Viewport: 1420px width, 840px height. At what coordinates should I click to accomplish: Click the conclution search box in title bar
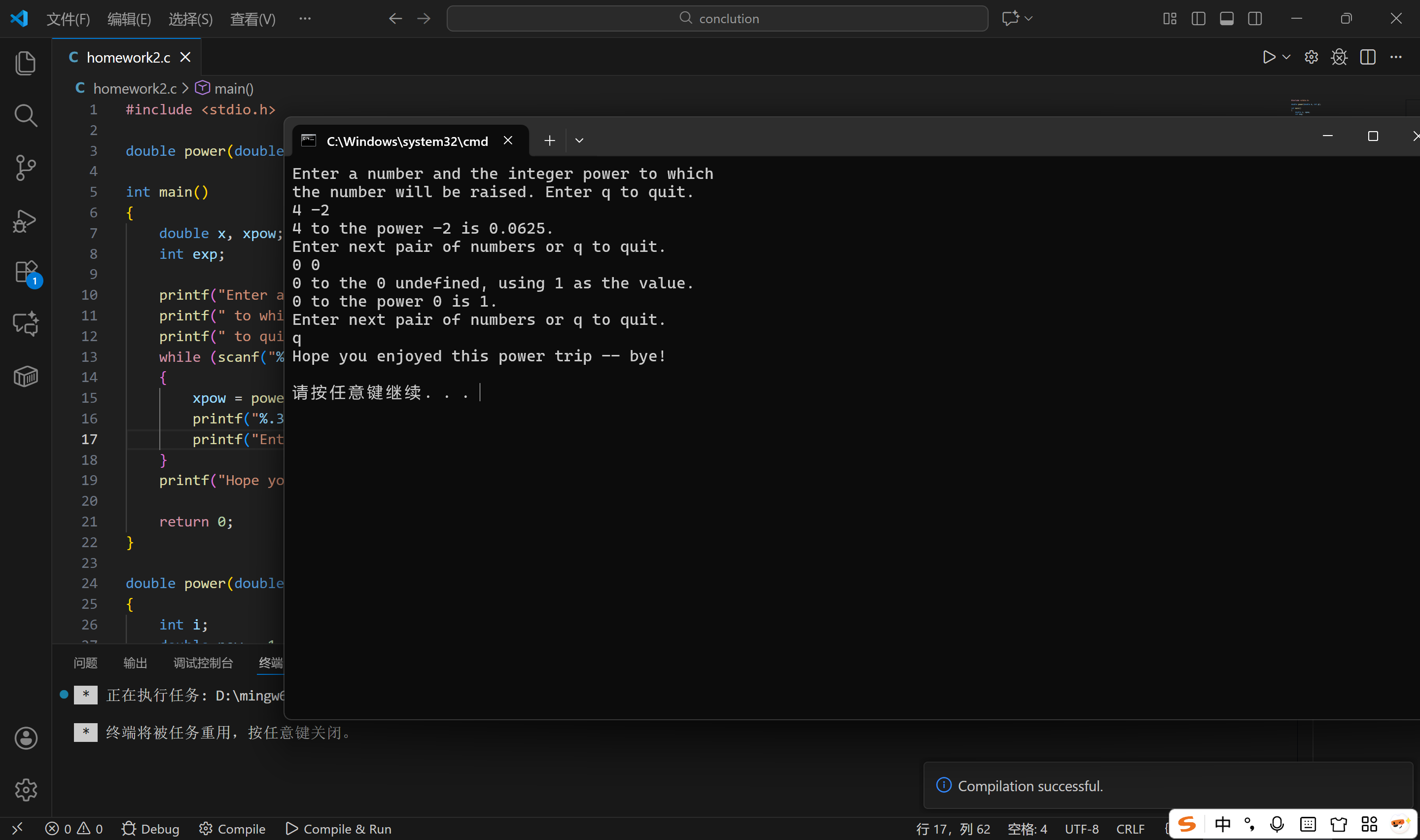(x=717, y=19)
